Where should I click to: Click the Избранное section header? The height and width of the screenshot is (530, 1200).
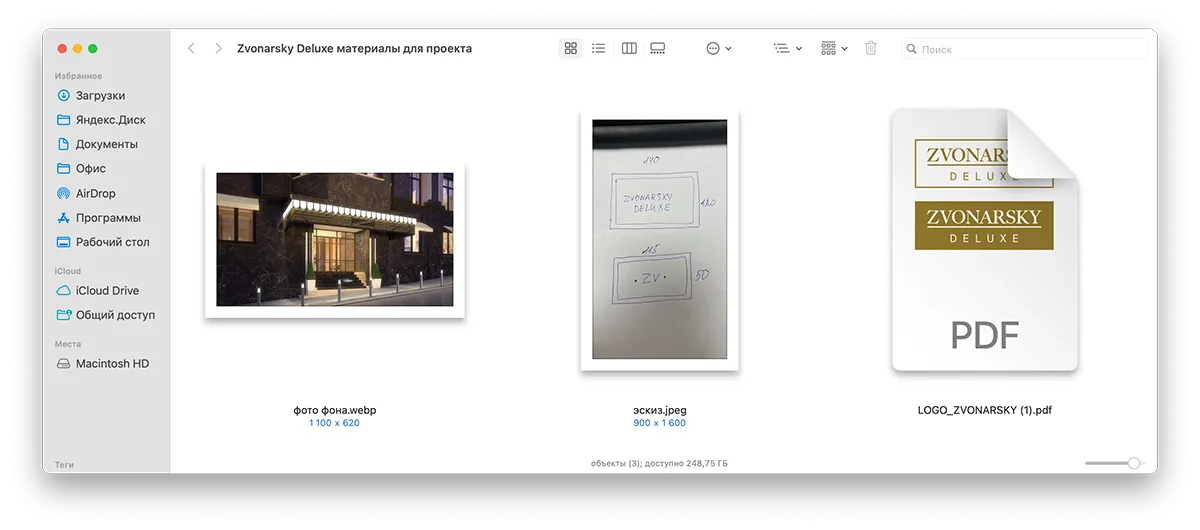tap(78, 76)
